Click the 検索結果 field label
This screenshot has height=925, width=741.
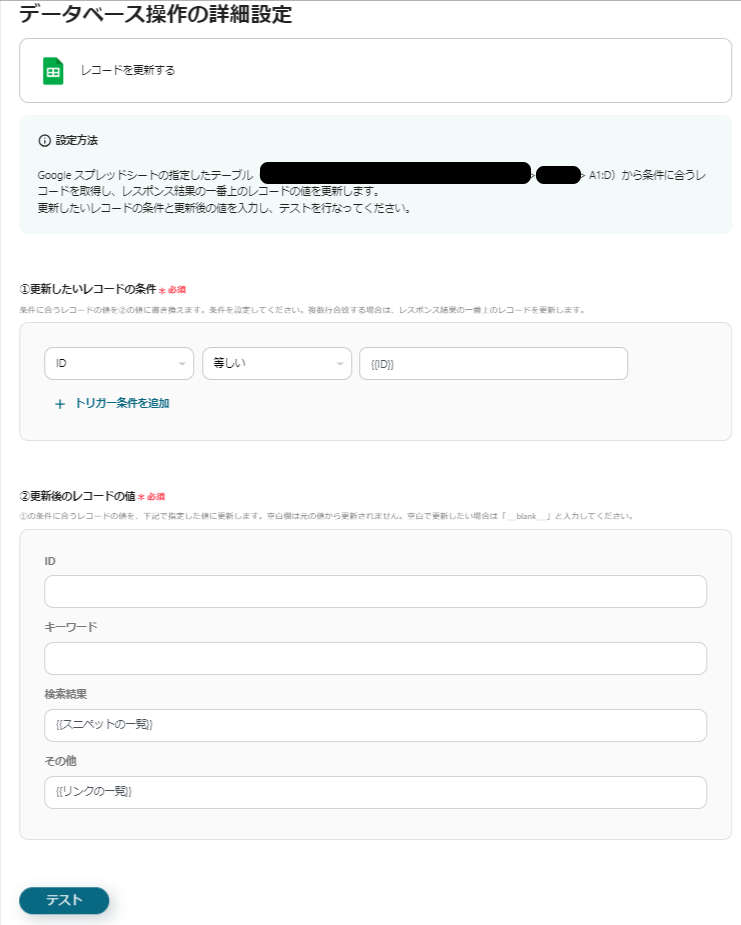pyautogui.click(x=66, y=694)
